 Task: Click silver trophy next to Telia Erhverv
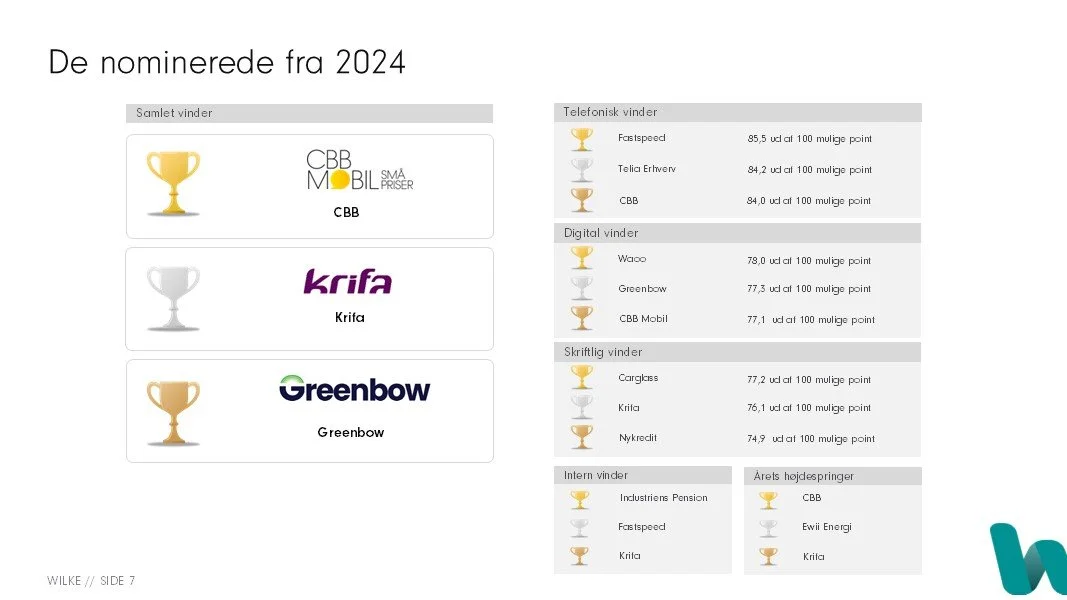coord(582,170)
